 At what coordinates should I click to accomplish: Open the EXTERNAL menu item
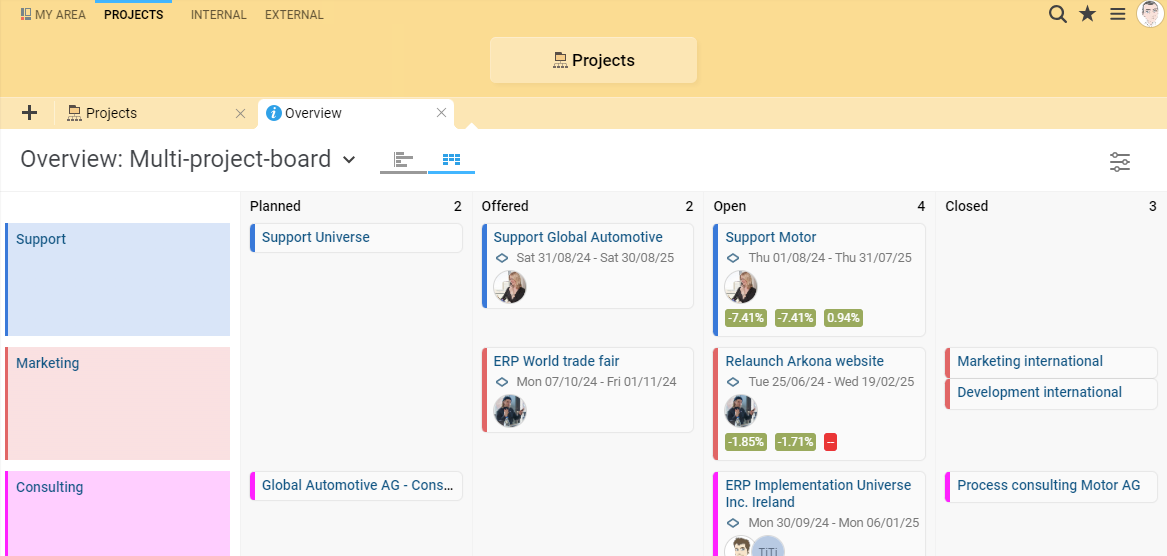pyautogui.click(x=294, y=15)
